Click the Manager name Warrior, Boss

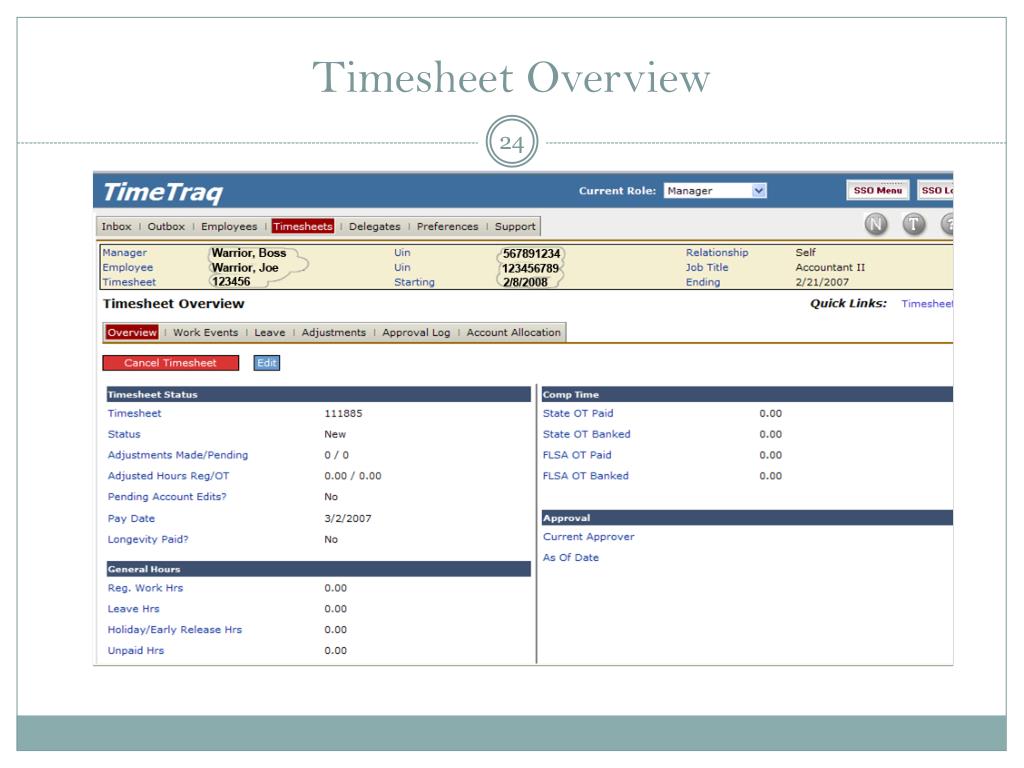pyautogui.click(x=249, y=253)
